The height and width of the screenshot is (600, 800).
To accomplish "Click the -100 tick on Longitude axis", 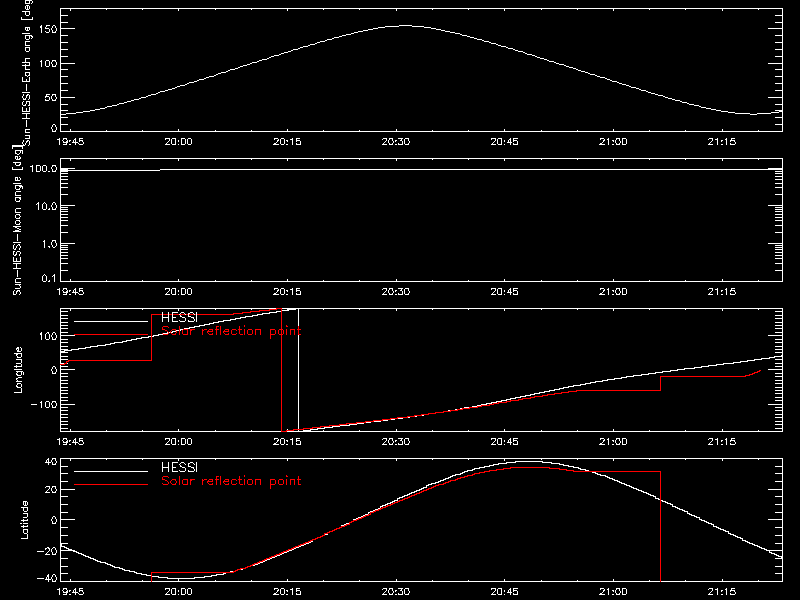I will pos(44,404).
